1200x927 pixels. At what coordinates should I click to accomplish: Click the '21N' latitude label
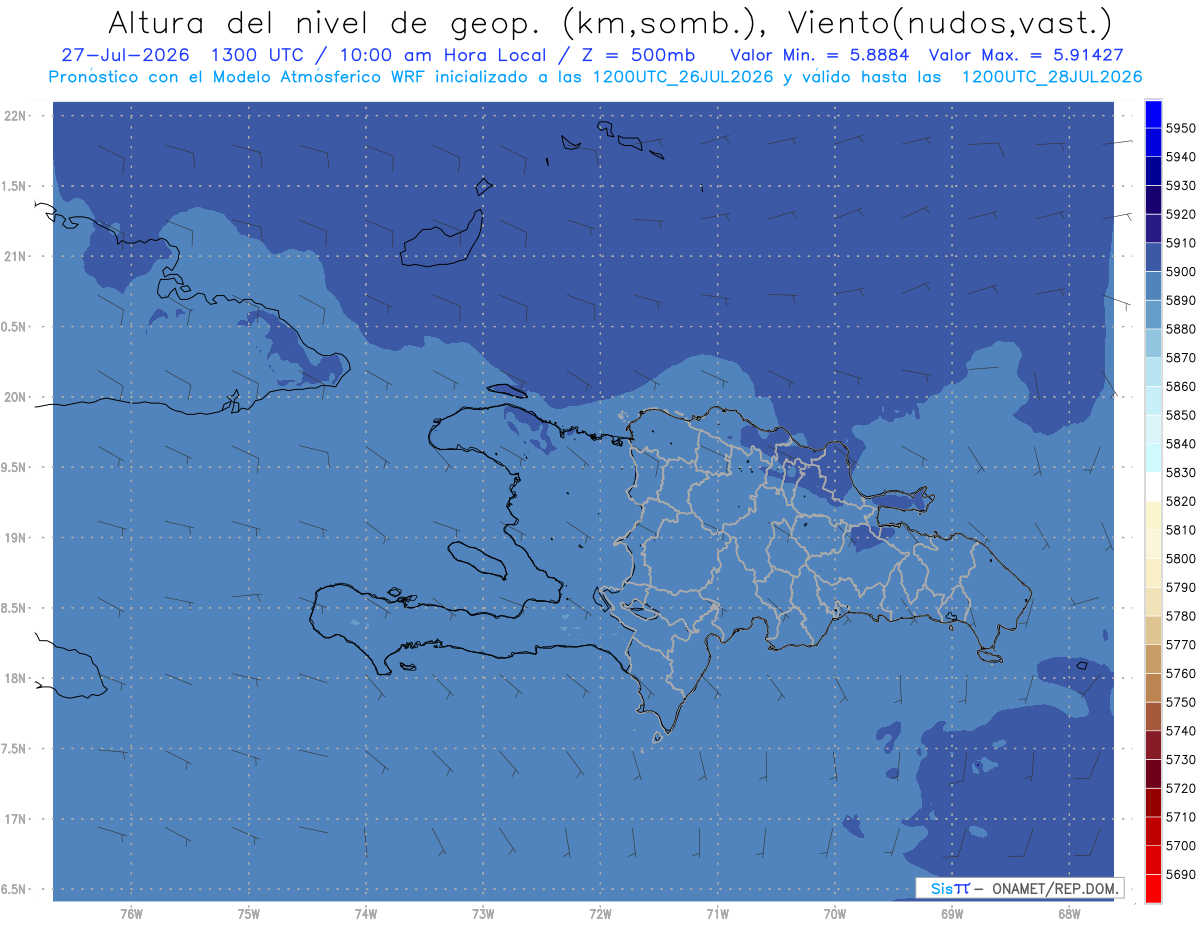click(17, 256)
